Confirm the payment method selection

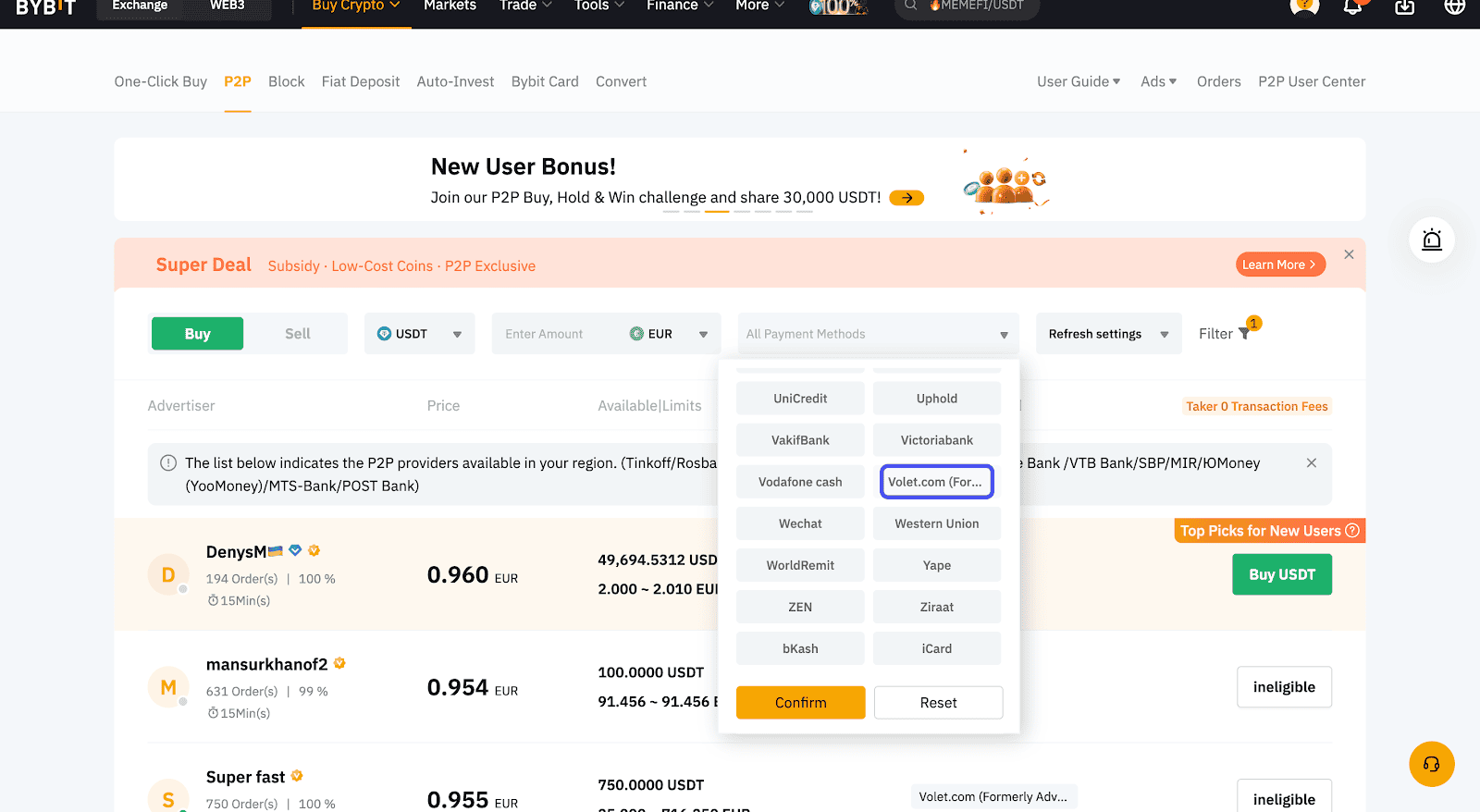coord(801,703)
